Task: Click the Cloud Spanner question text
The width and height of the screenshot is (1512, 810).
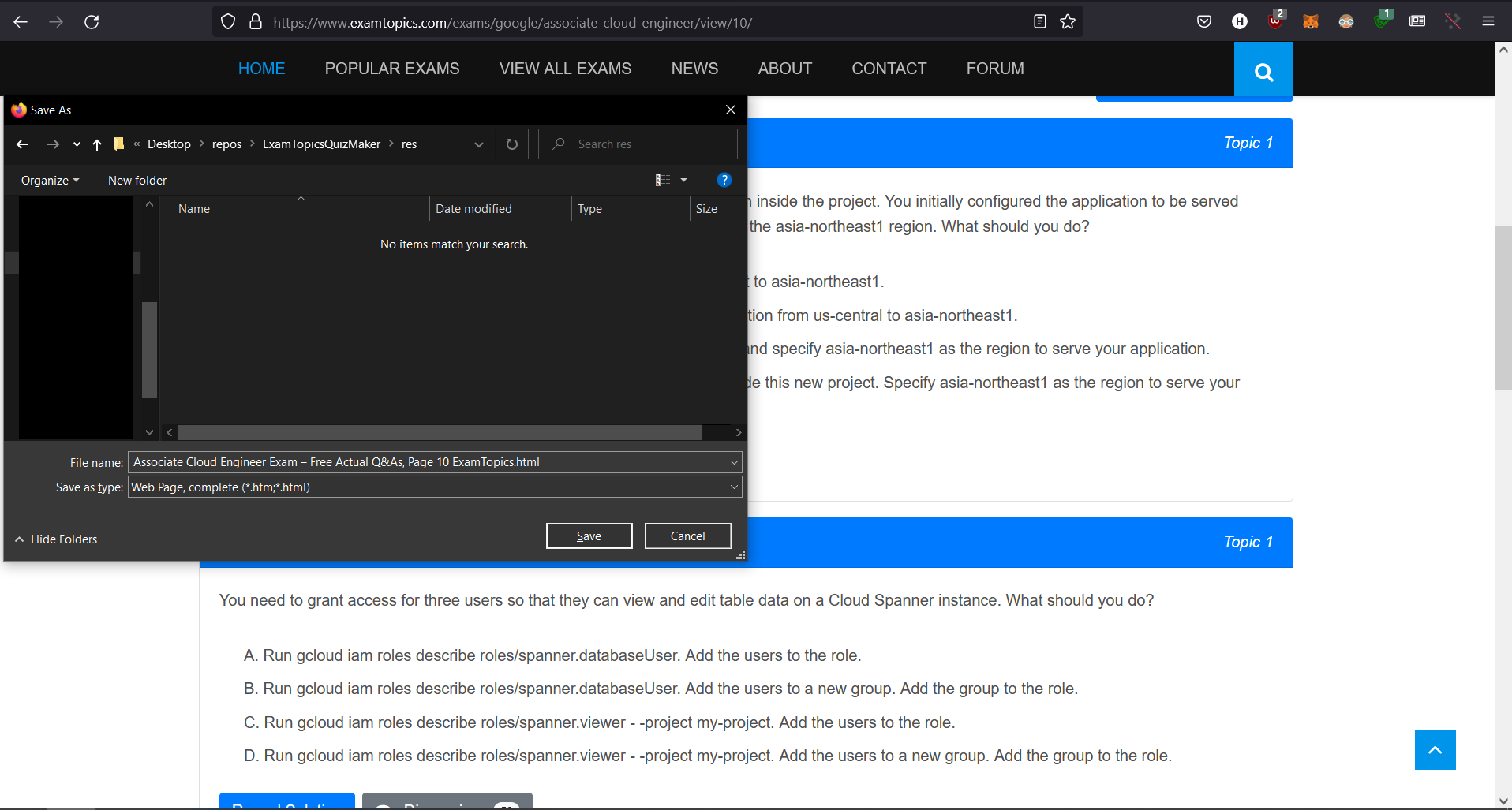Action: pyautogui.click(x=687, y=600)
